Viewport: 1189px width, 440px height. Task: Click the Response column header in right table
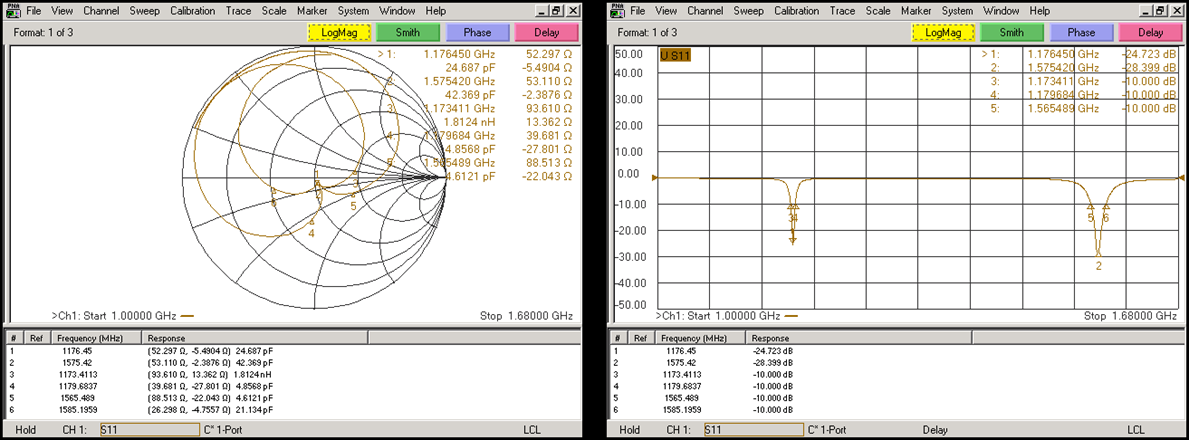[x=770, y=339]
